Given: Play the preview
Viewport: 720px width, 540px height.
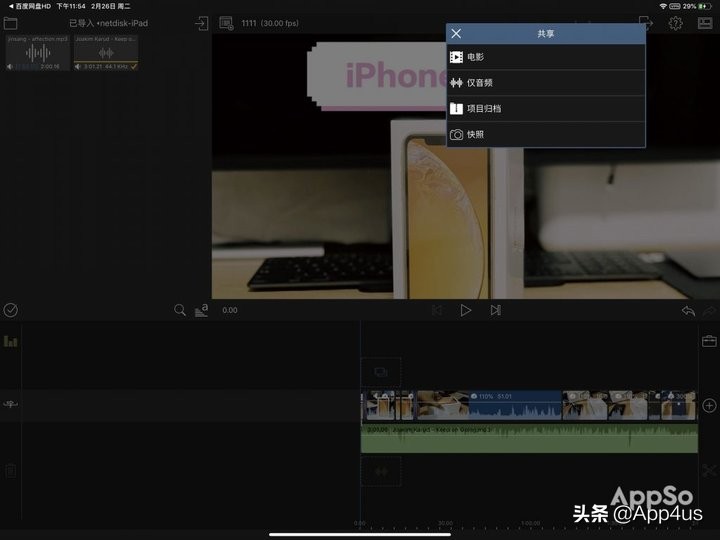Looking at the screenshot, I should pyautogui.click(x=466, y=310).
